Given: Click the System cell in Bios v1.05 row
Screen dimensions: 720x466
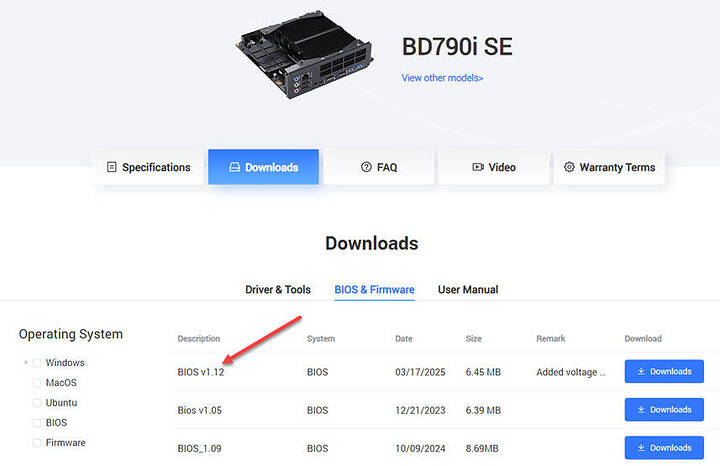Looking at the screenshot, I should (317, 410).
